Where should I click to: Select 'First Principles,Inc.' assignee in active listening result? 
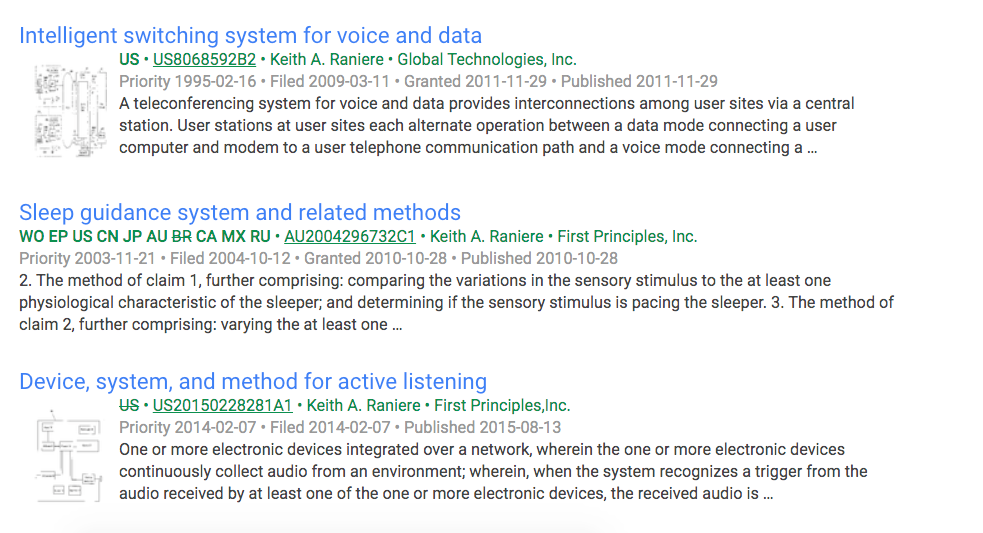502,406
